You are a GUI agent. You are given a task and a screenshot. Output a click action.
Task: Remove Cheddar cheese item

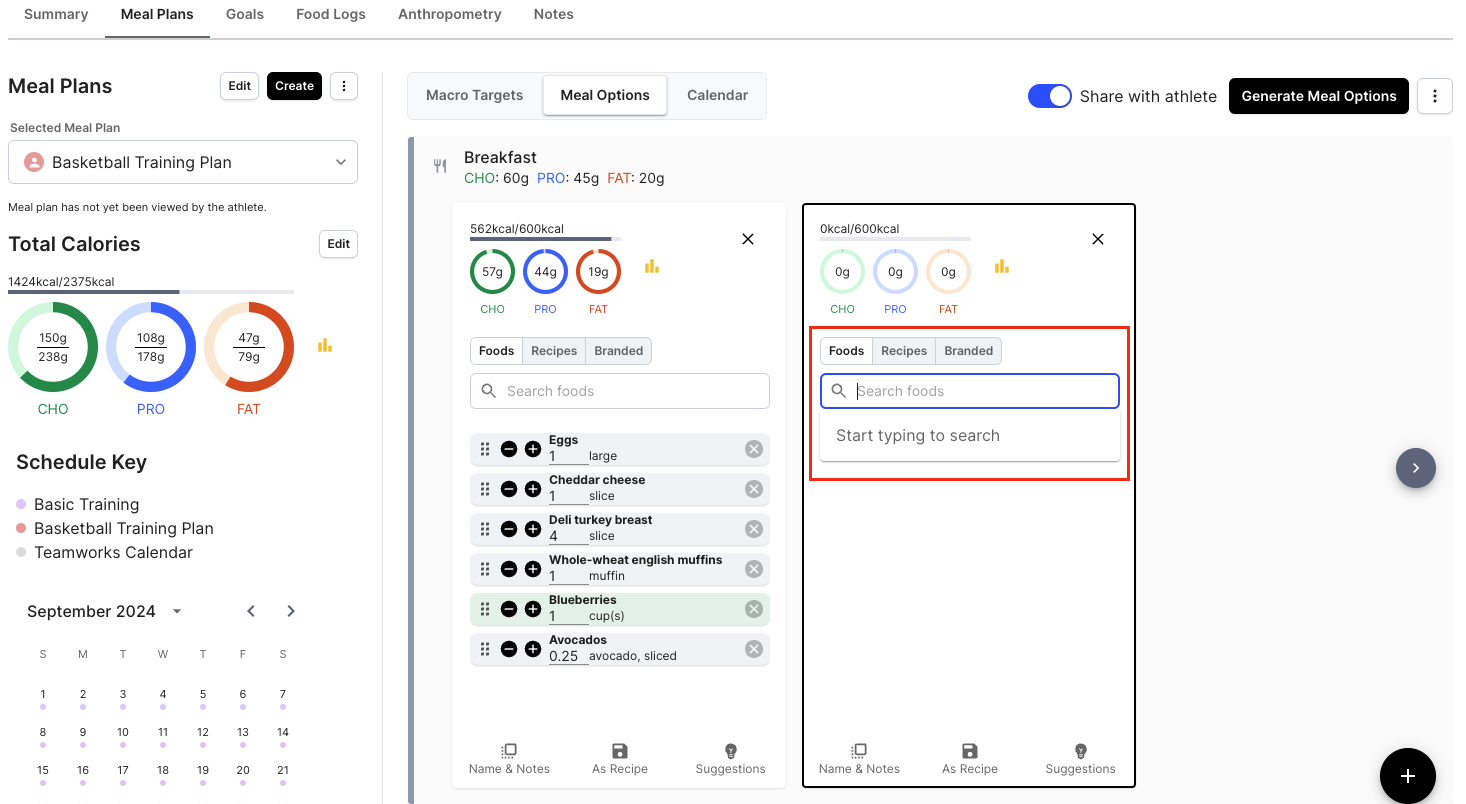pyautogui.click(x=754, y=489)
